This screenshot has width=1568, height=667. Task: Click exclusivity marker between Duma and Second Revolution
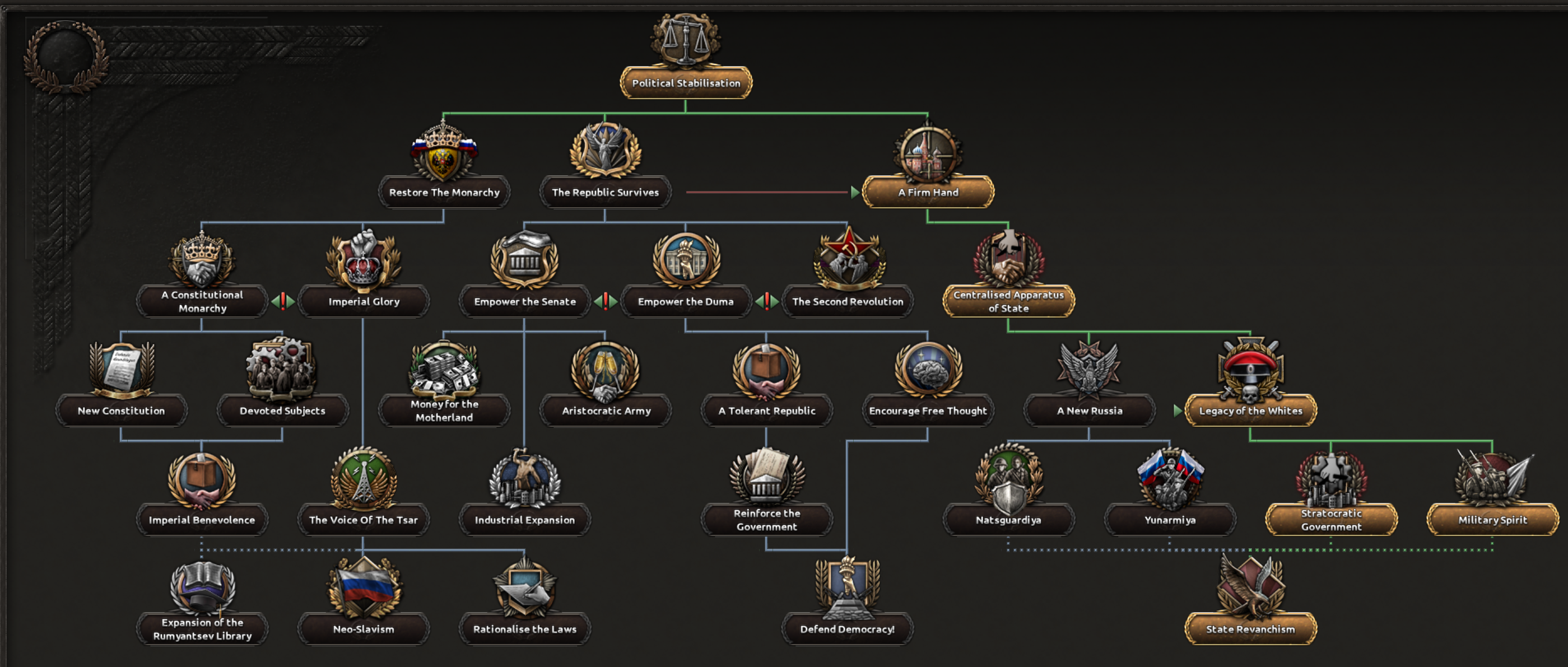point(766,301)
